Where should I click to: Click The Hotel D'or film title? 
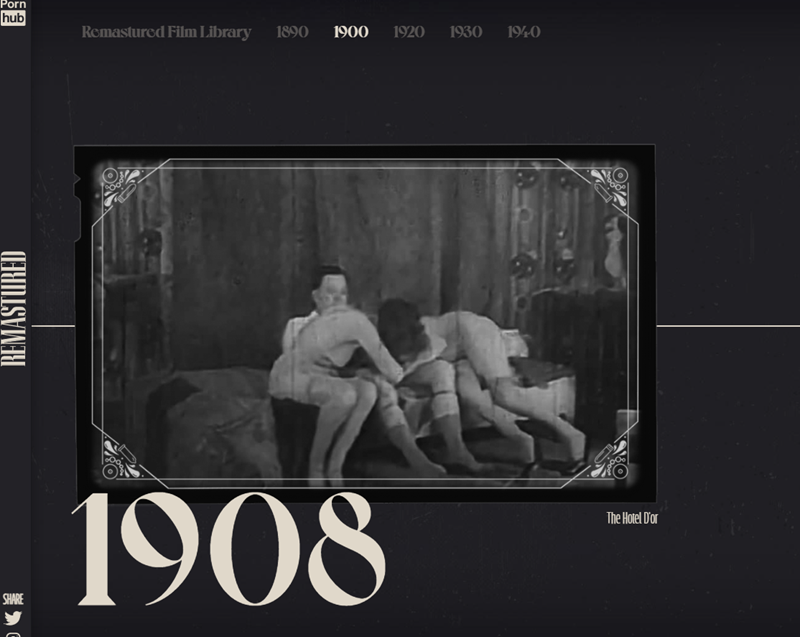pos(632,518)
